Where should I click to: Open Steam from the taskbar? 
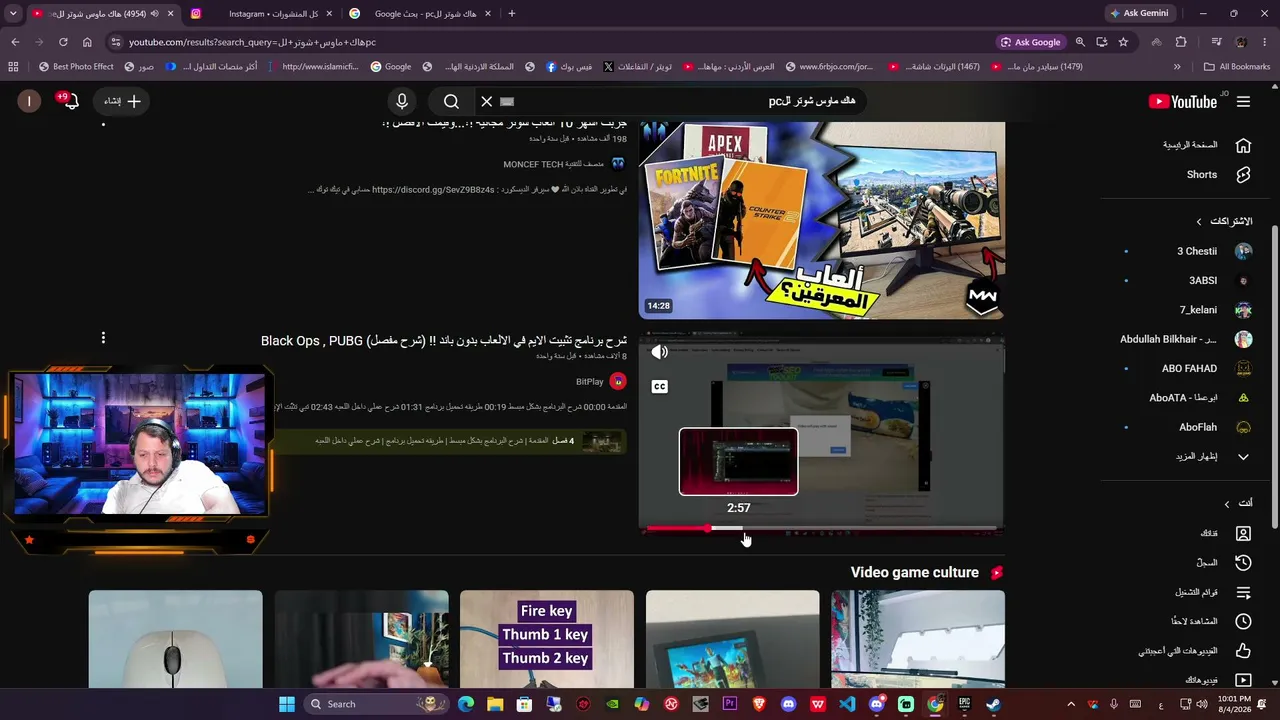coord(993,704)
